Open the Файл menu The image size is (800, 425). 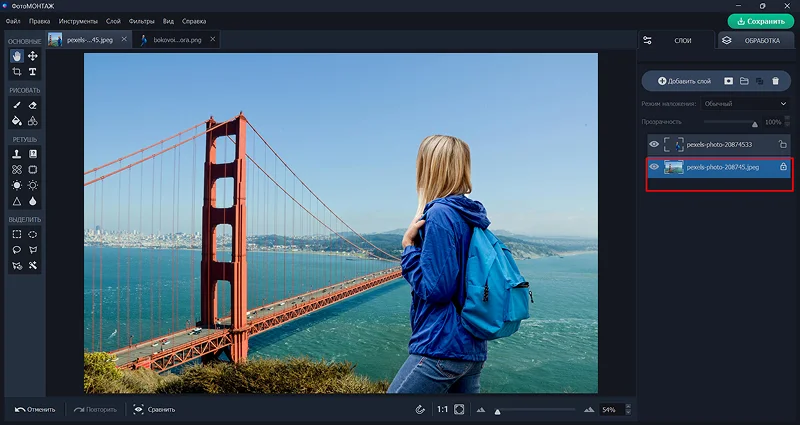[13, 21]
